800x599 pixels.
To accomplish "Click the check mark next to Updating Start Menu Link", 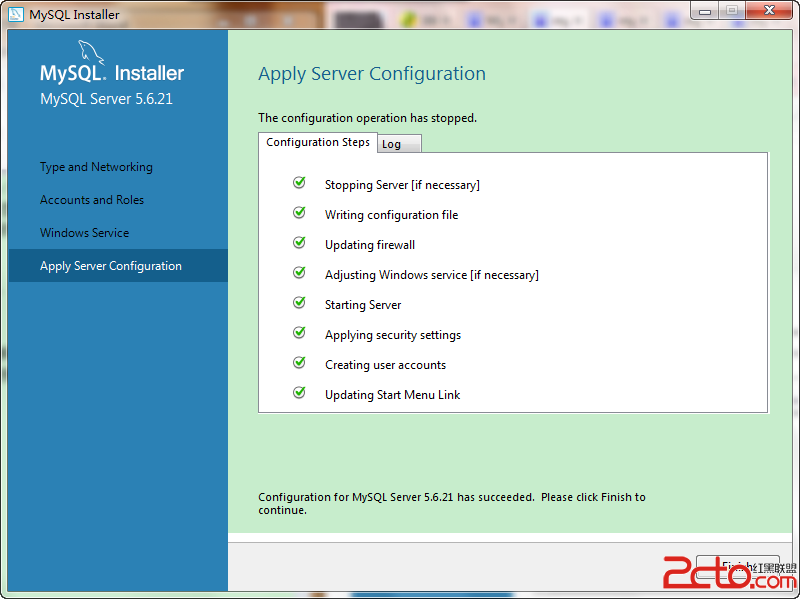I will 299,392.
